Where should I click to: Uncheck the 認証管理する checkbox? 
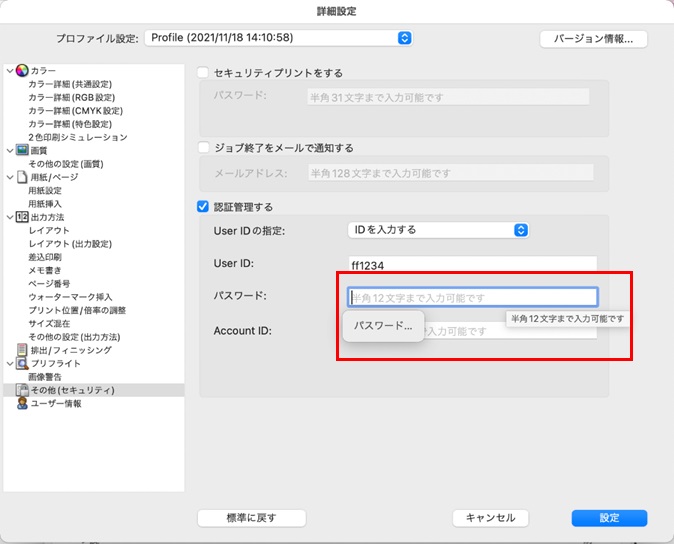[x=204, y=207]
